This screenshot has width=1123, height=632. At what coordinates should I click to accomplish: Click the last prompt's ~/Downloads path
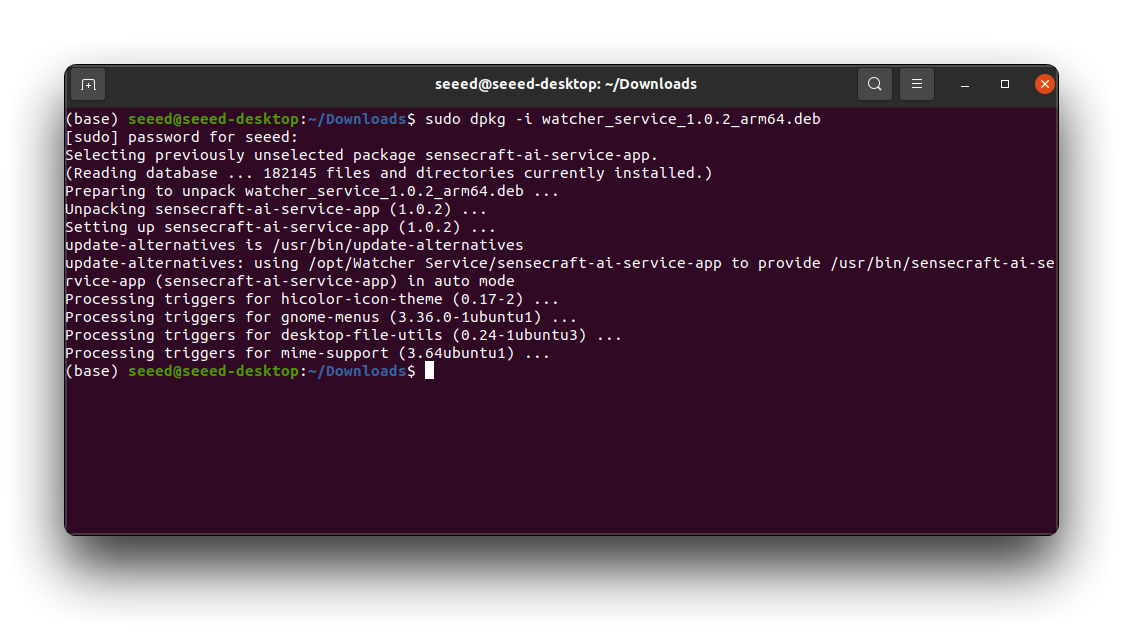[357, 371]
